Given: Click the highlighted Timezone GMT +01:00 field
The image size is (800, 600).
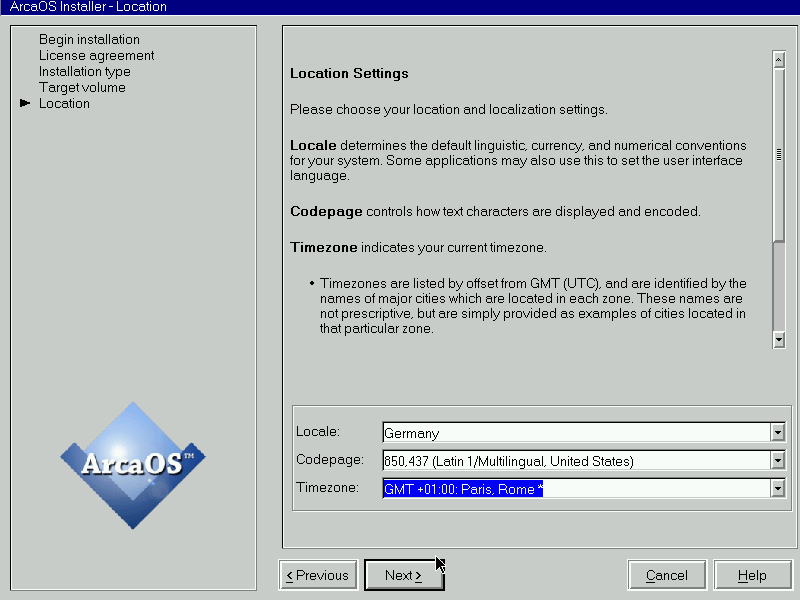Looking at the screenshot, I should [575, 489].
